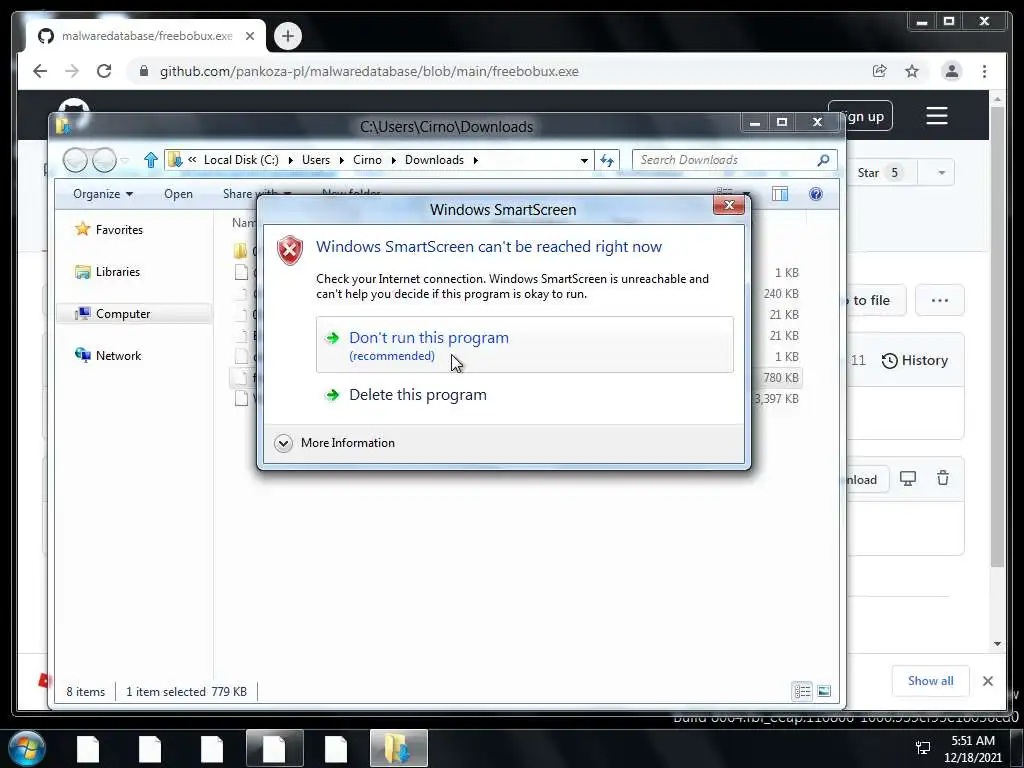Expand arrow after Downloads breadcrumb

tap(475, 161)
